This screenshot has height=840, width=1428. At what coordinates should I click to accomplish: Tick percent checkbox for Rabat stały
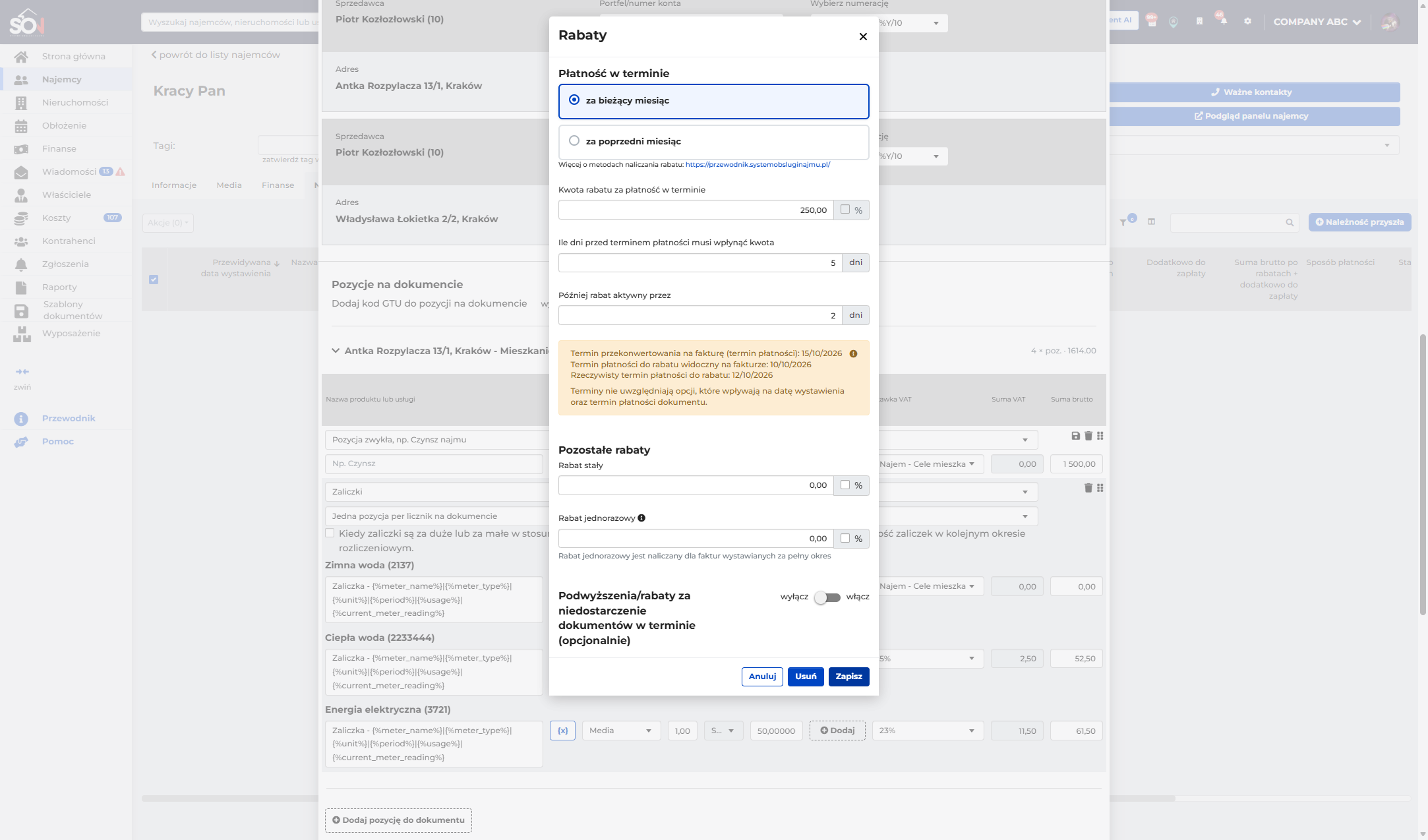845,485
